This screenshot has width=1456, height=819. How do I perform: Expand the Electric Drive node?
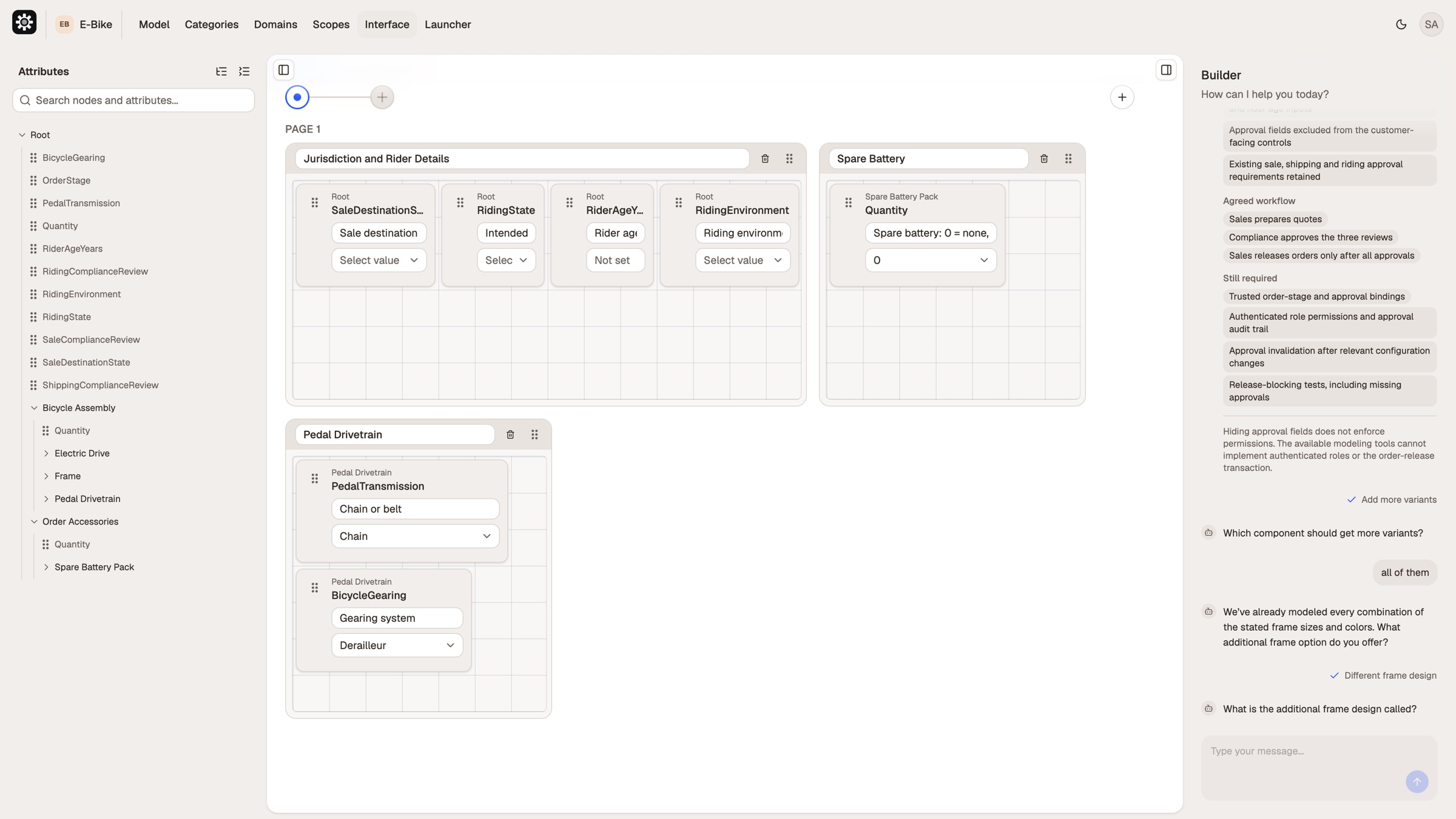pos(46,453)
